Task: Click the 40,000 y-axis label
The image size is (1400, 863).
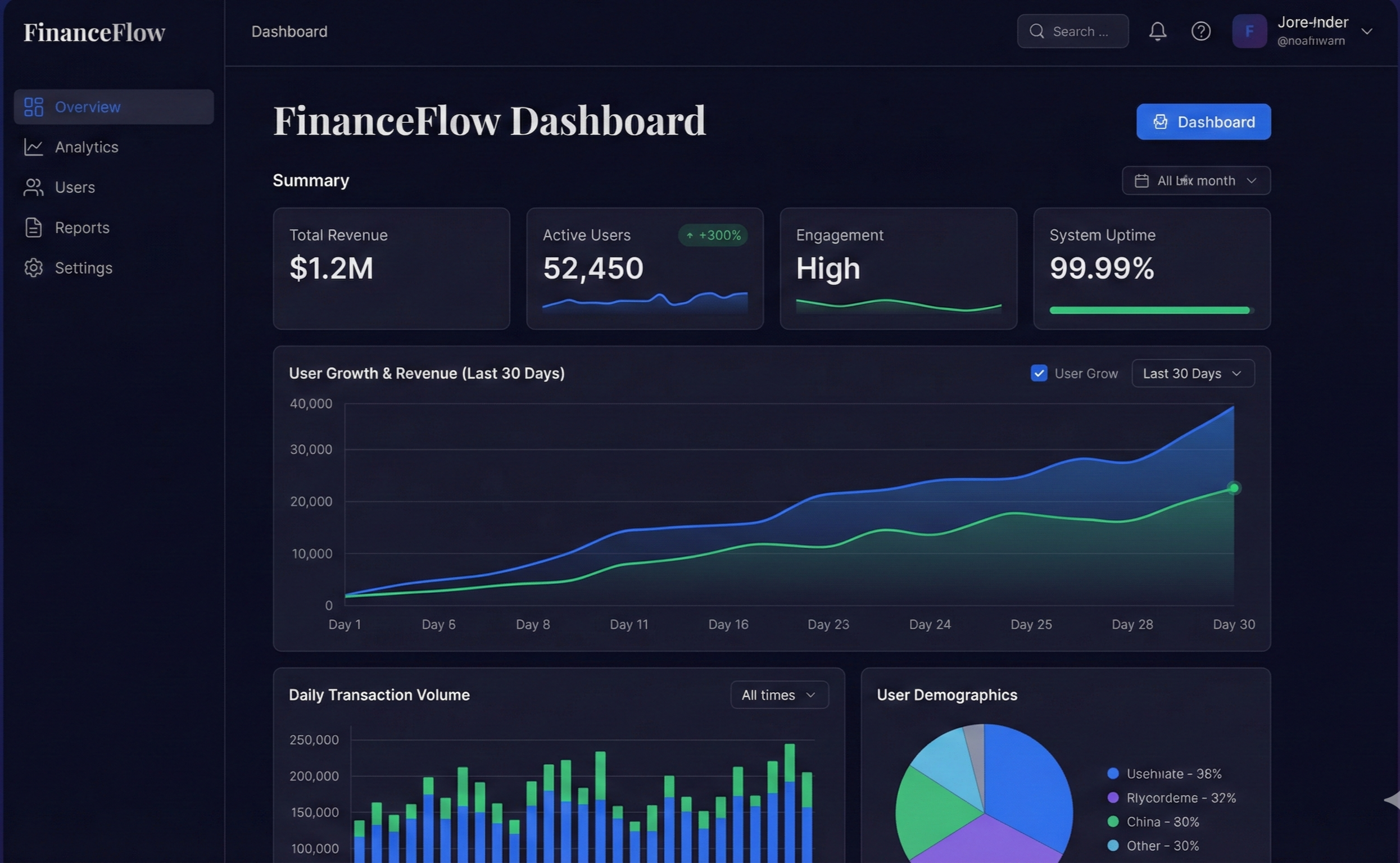Action: tap(311, 404)
